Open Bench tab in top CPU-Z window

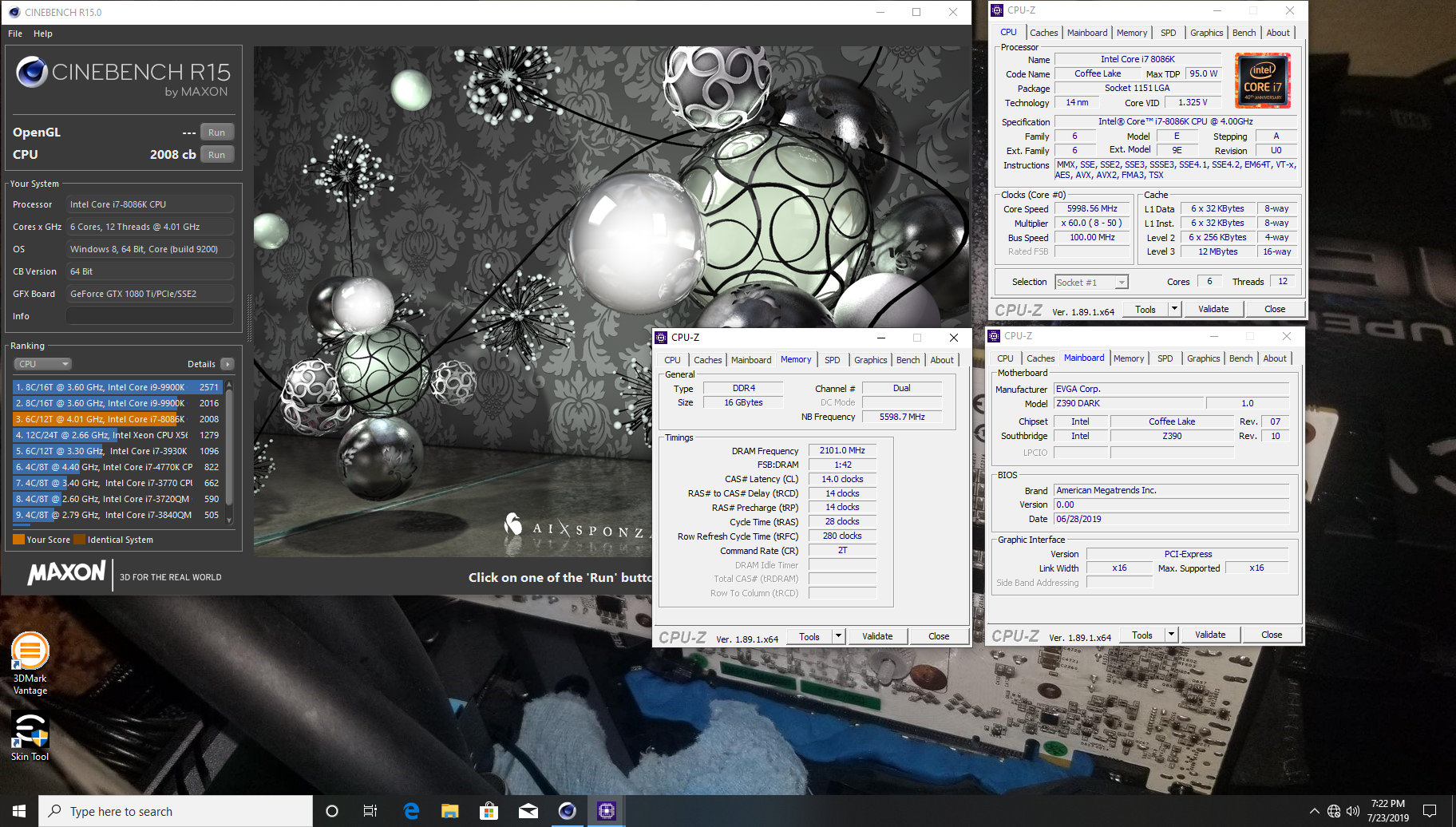[1244, 33]
